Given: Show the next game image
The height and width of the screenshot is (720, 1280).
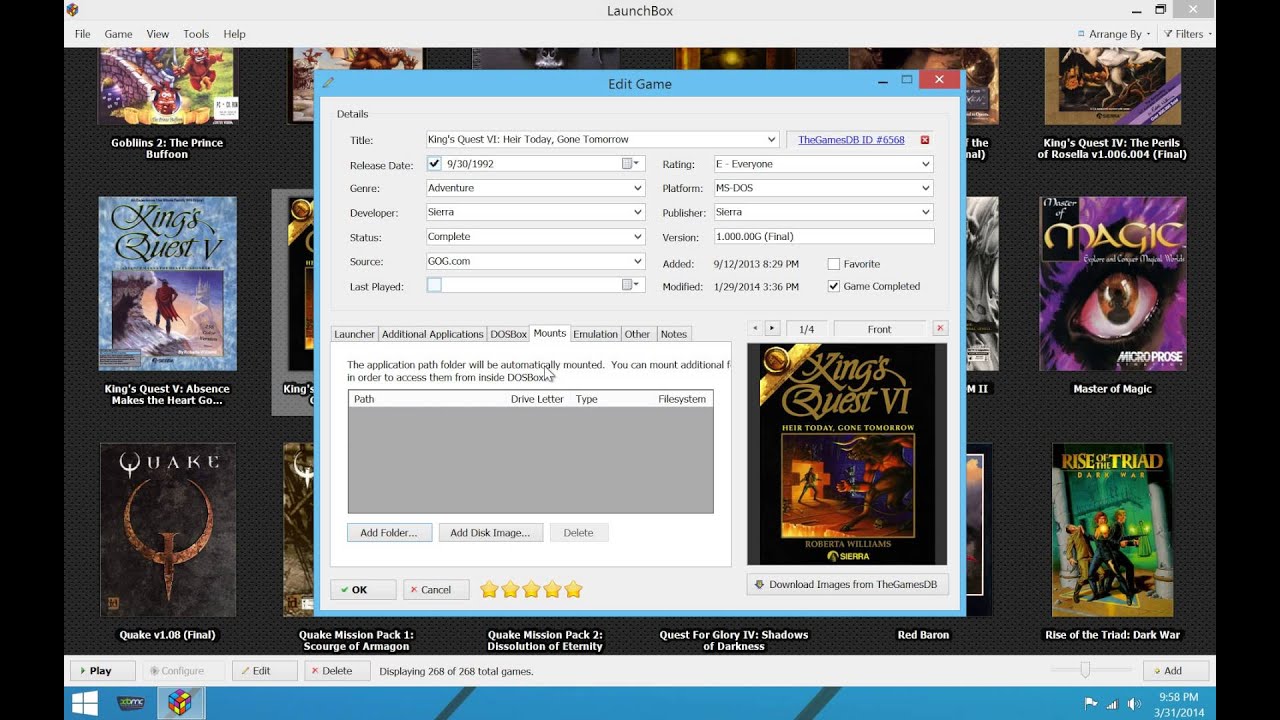Looking at the screenshot, I should point(772,329).
